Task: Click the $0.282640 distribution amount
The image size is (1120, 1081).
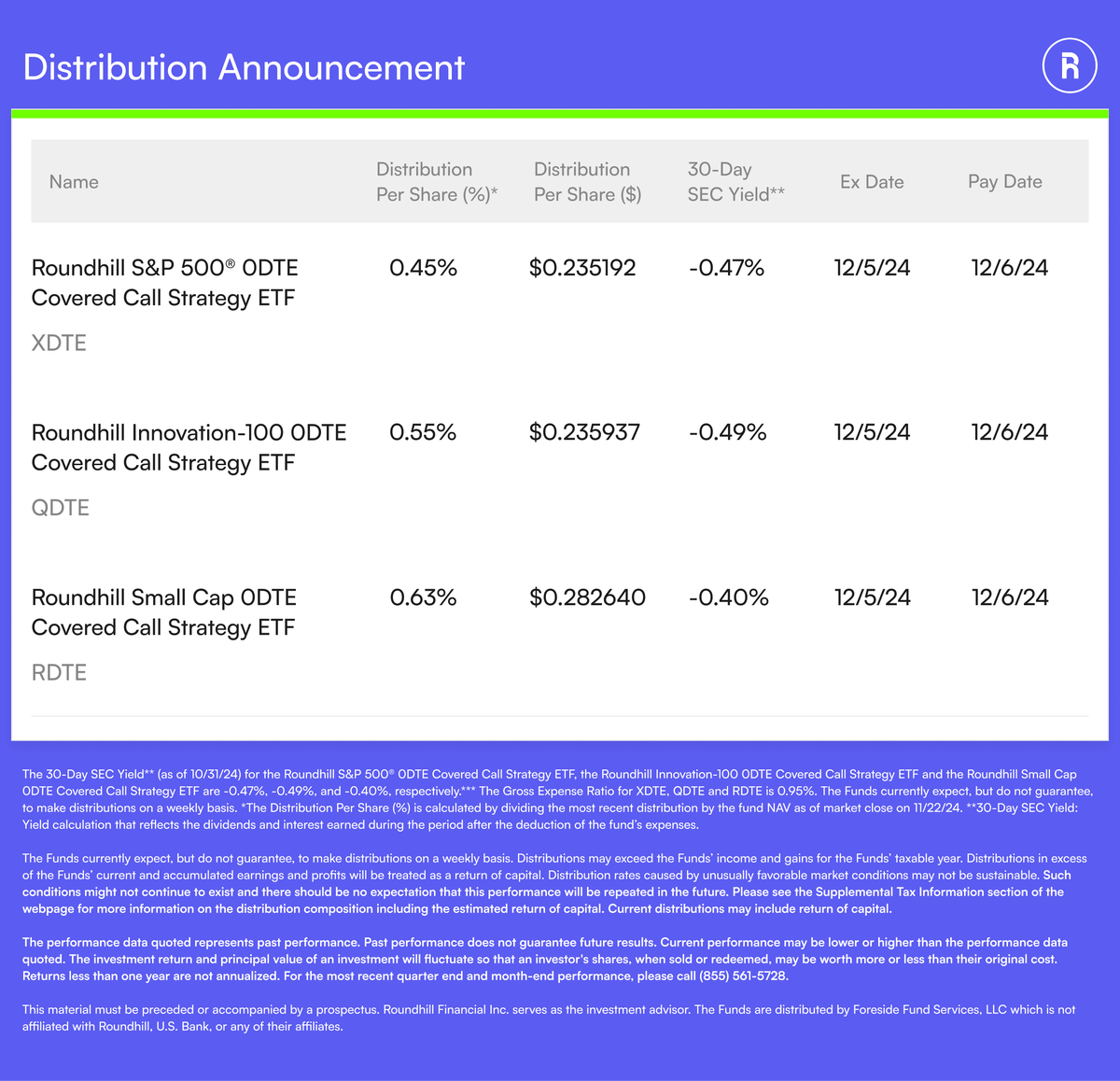Action: coord(588,597)
